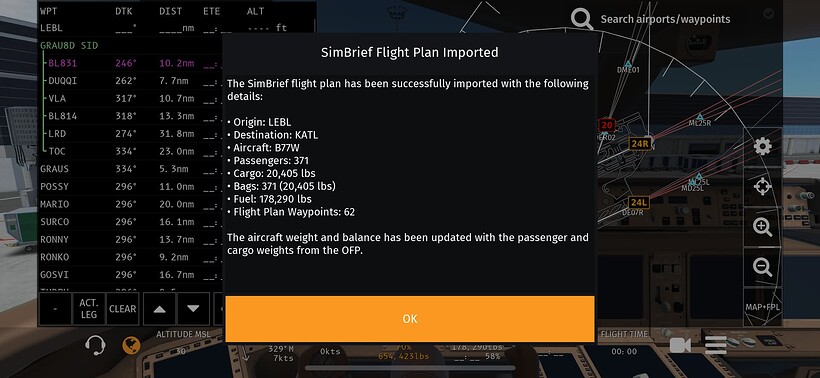Open ATC headset icon
Viewport: 820px width, 378px height.
[96, 346]
